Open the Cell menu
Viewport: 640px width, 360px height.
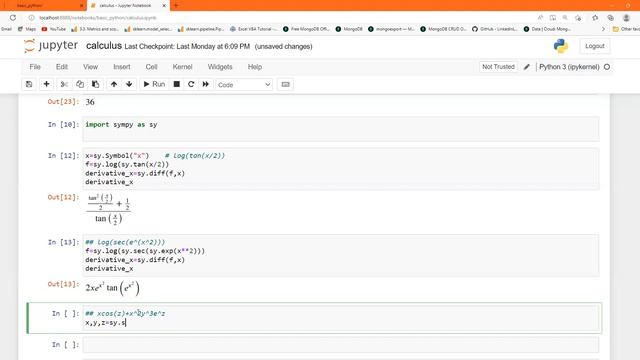151,67
